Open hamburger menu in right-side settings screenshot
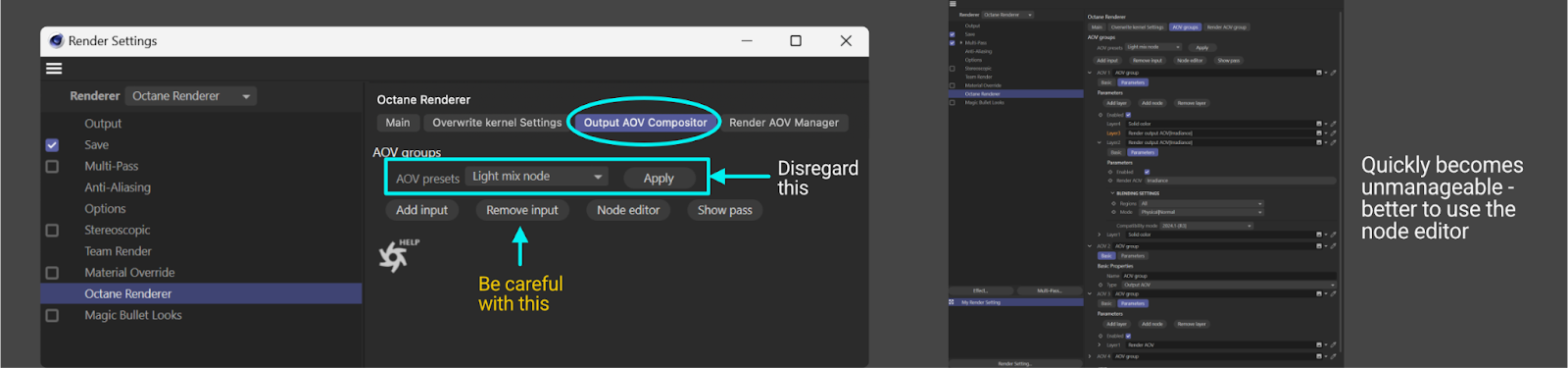Screen dimensions: 1568x368 click(952, 4)
